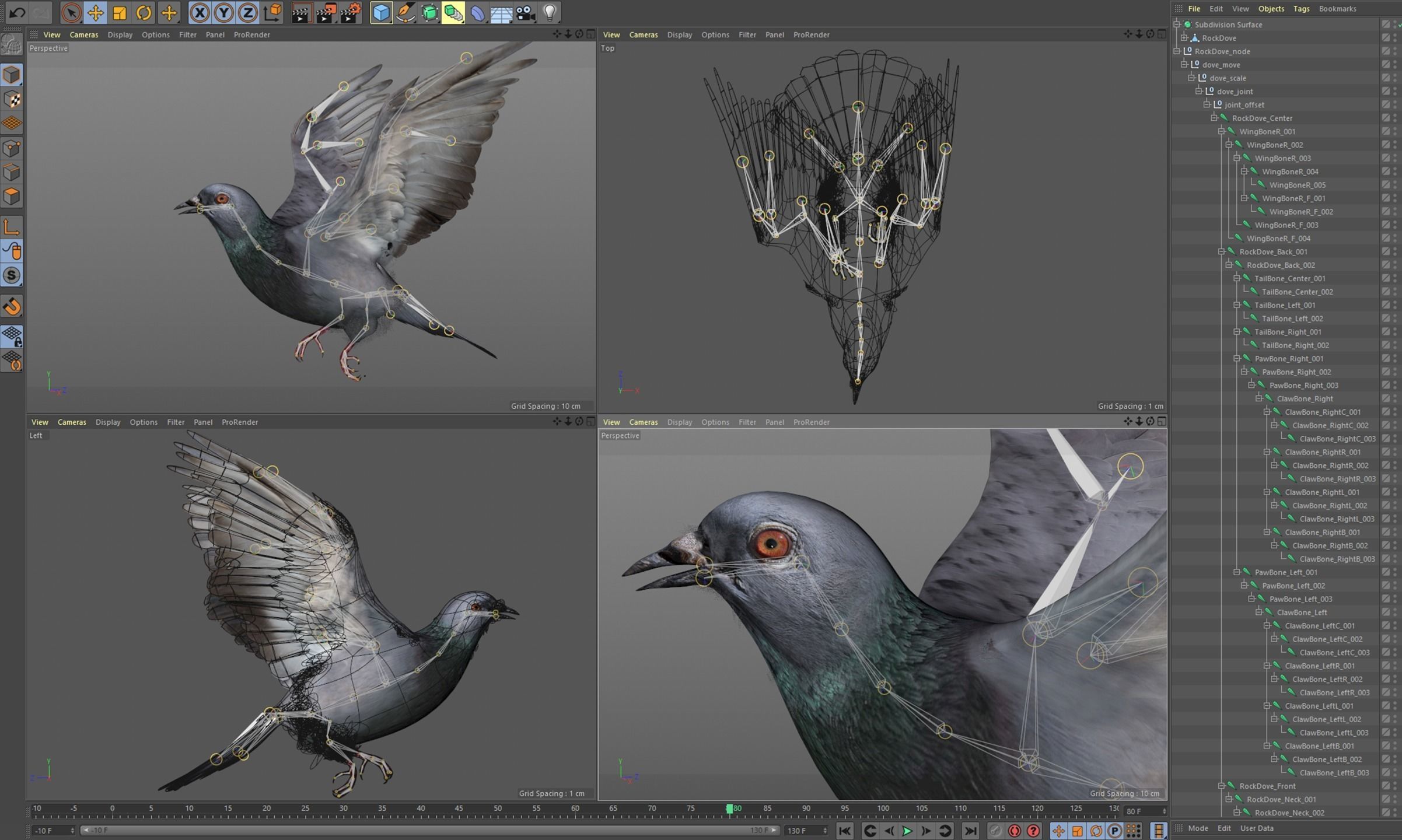Viewport: 1402px width, 840px height.
Task: Select the Rotate tool in top toolbar
Action: [144, 12]
